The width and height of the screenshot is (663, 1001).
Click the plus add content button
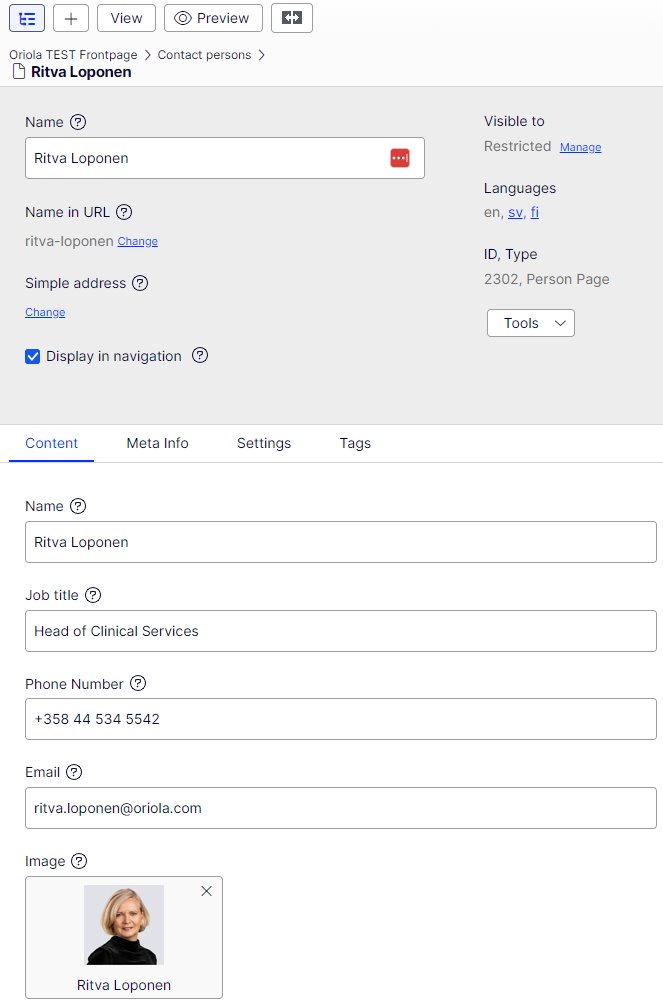(71, 18)
